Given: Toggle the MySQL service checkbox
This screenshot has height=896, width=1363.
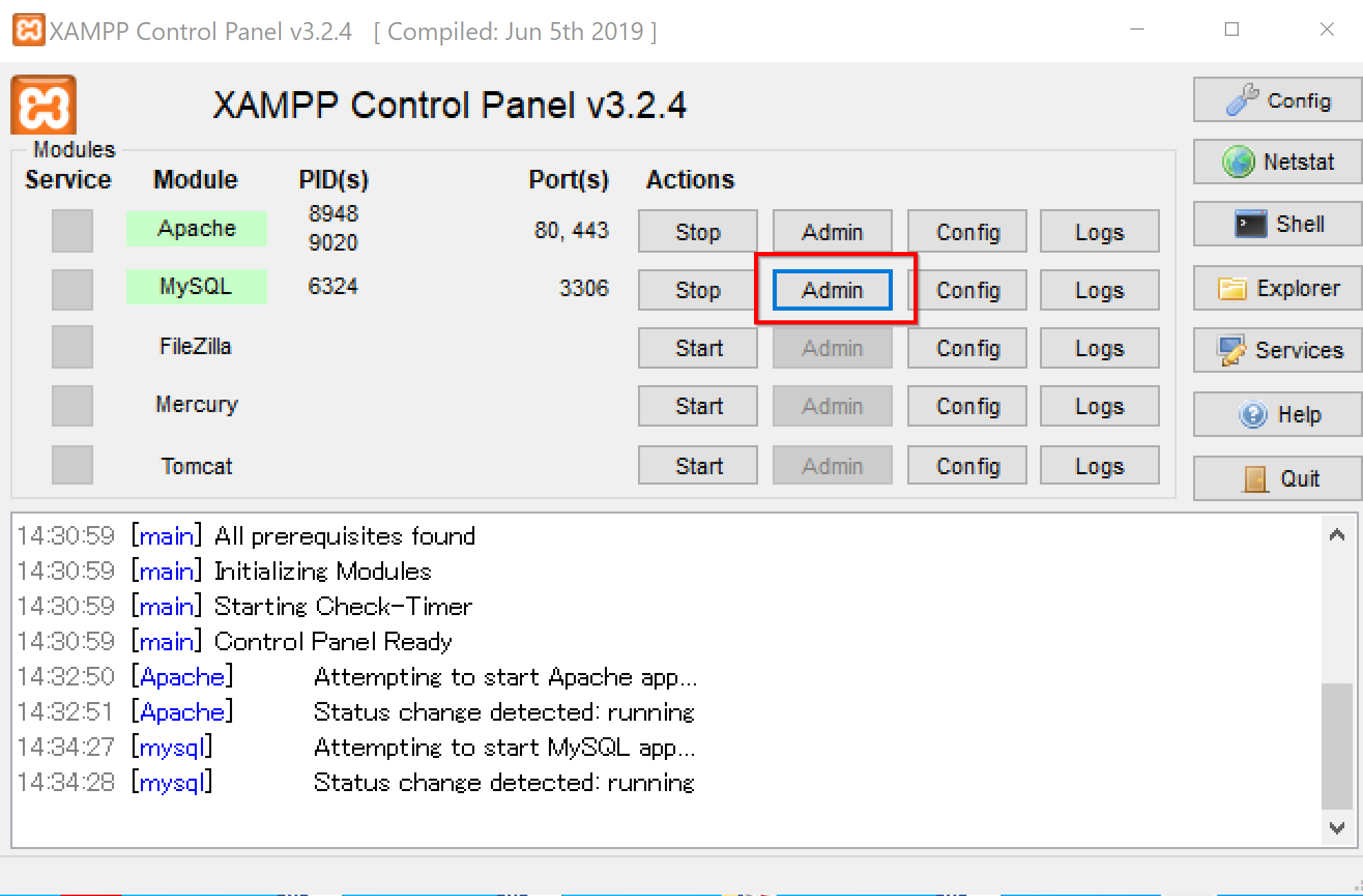Looking at the screenshot, I should pos(72,289).
